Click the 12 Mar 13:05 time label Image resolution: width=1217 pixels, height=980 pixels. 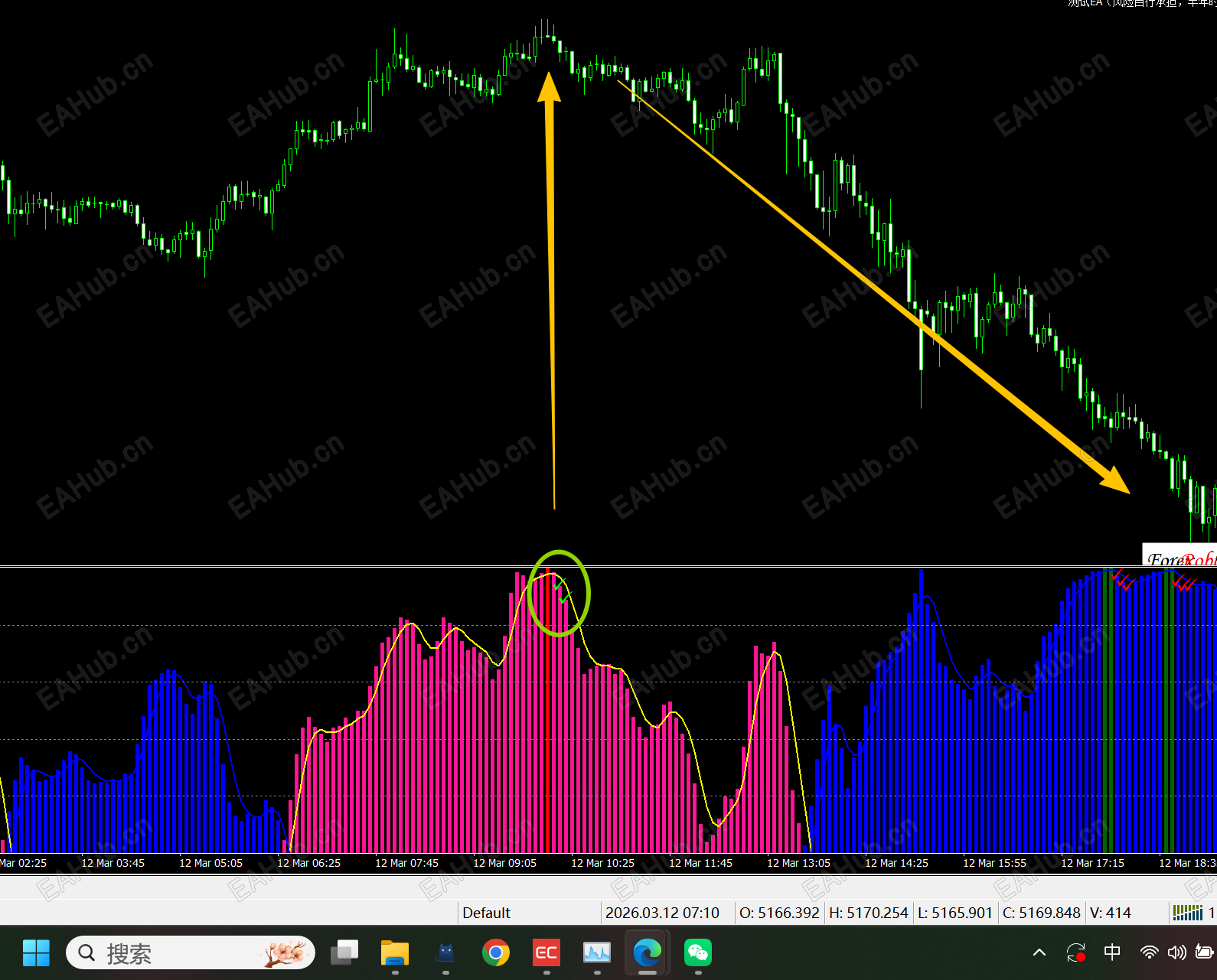pos(798,863)
